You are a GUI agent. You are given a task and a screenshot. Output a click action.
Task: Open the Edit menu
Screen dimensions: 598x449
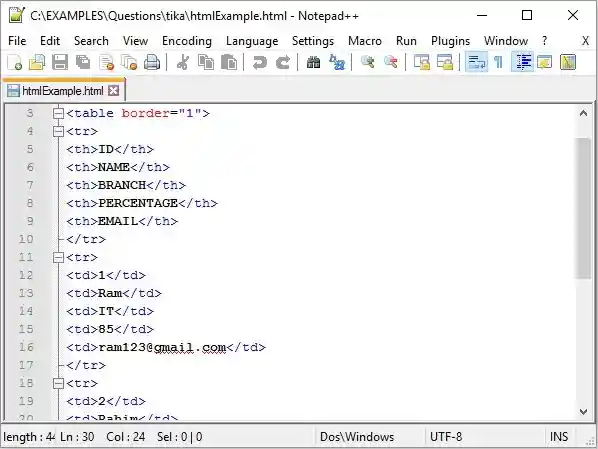point(50,41)
